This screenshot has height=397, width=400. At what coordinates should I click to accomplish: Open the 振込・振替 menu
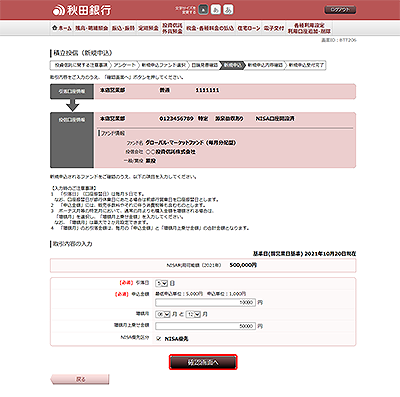click(123, 28)
